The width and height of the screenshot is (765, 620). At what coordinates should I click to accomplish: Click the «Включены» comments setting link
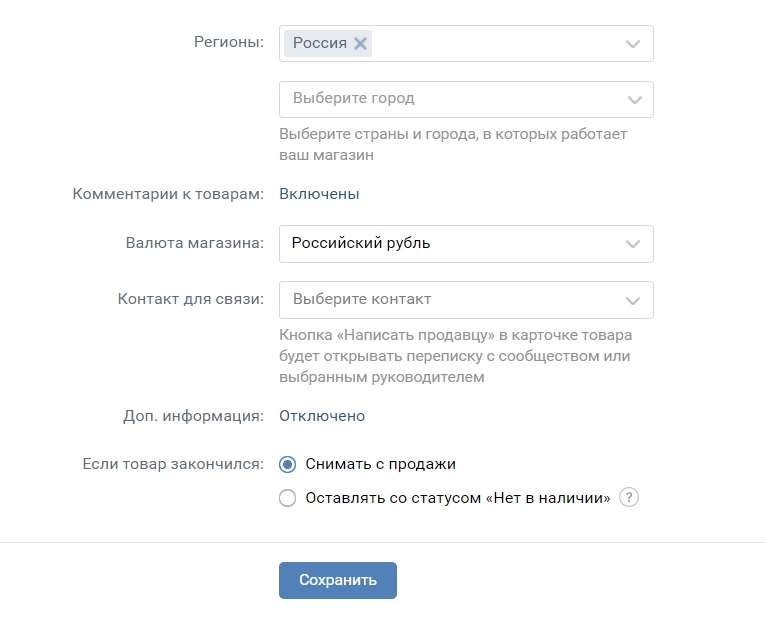pyautogui.click(x=319, y=194)
